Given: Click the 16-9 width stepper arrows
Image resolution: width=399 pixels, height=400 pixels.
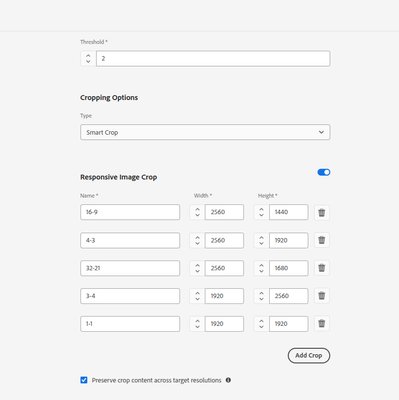Looking at the screenshot, I should (197, 212).
